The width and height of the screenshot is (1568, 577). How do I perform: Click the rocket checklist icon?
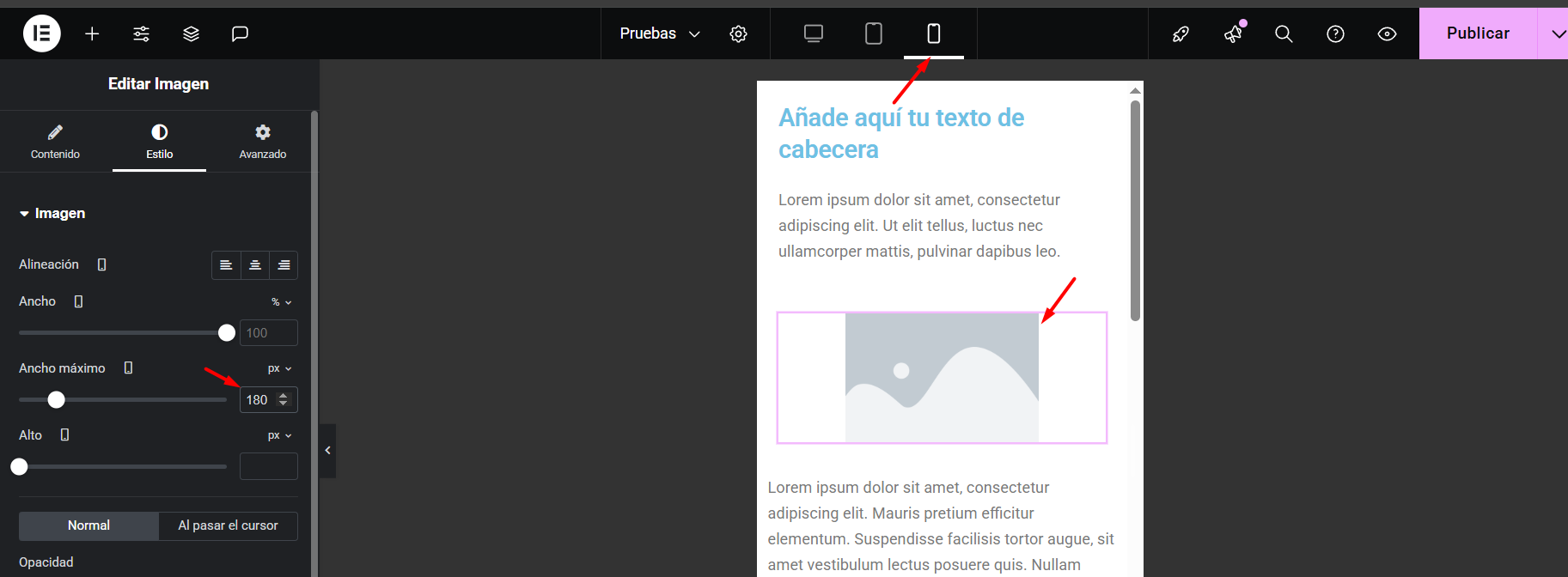click(x=1181, y=33)
